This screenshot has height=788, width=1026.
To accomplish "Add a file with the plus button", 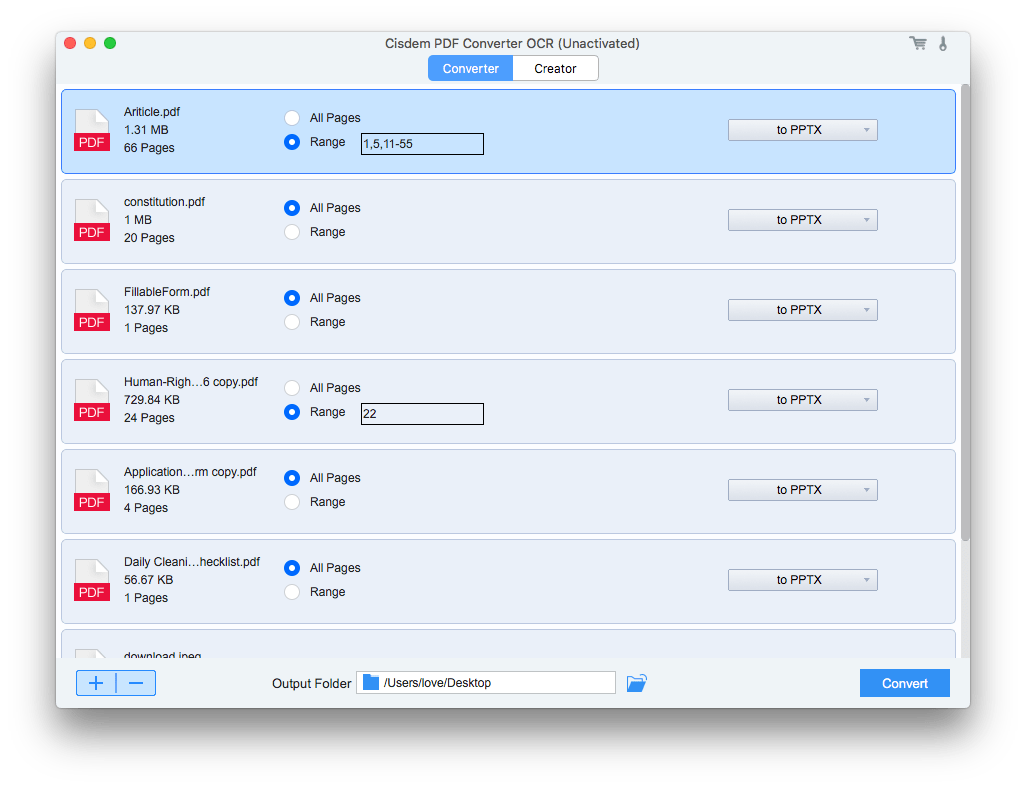I will 96,683.
